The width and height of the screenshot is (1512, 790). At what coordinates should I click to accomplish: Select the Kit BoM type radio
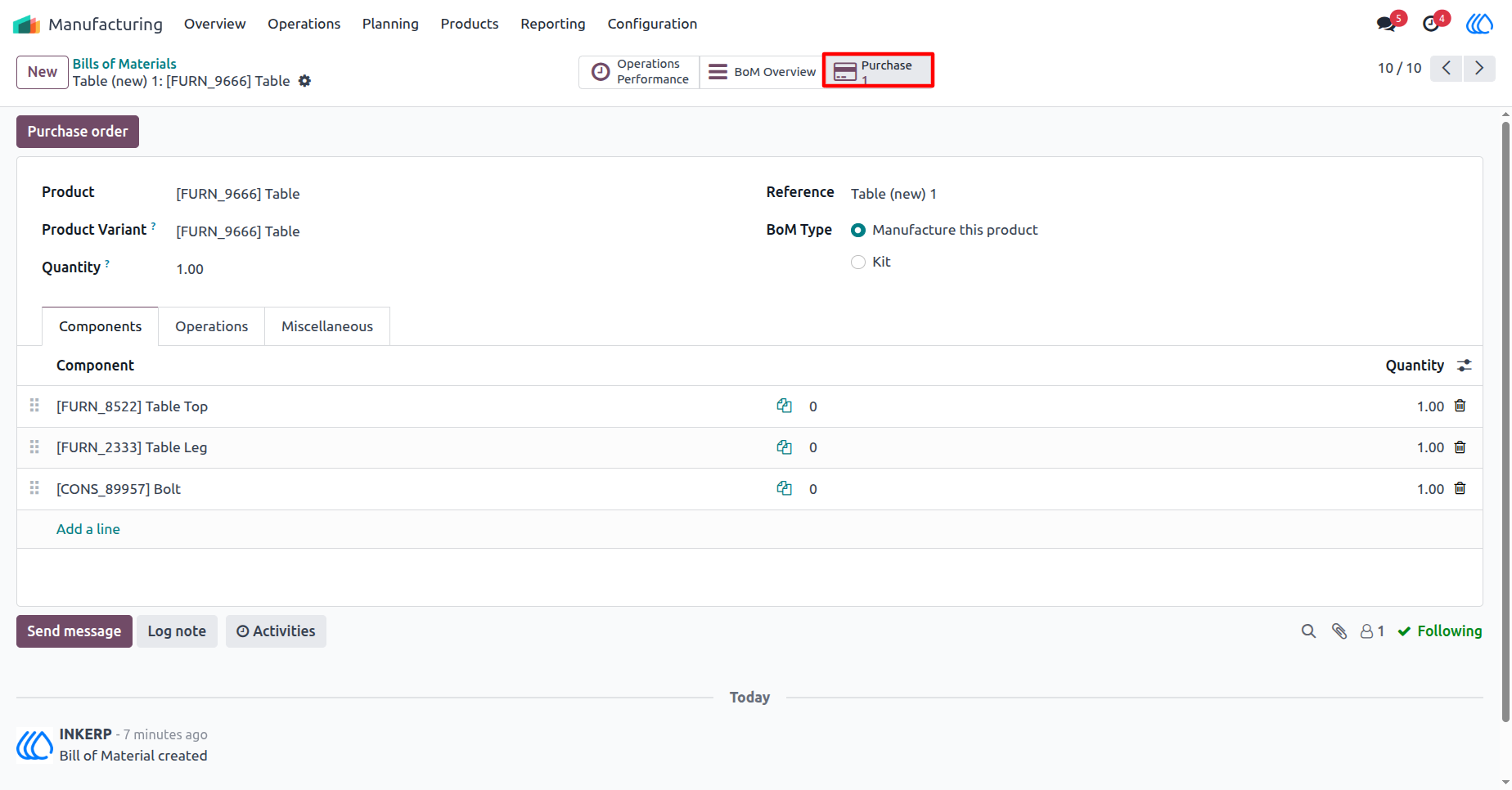pos(858,263)
